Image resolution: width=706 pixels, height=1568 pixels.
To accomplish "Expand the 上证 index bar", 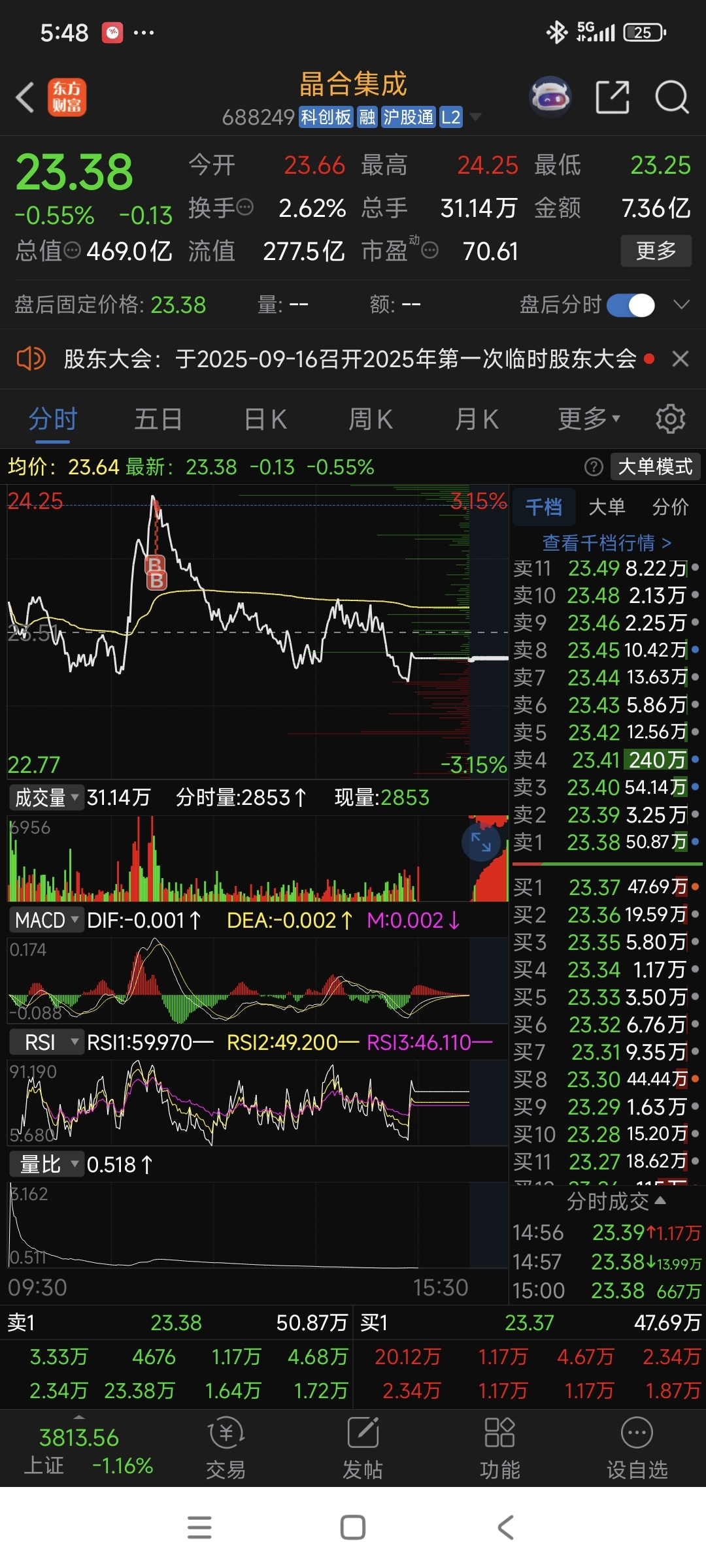I will point(79,1417).
